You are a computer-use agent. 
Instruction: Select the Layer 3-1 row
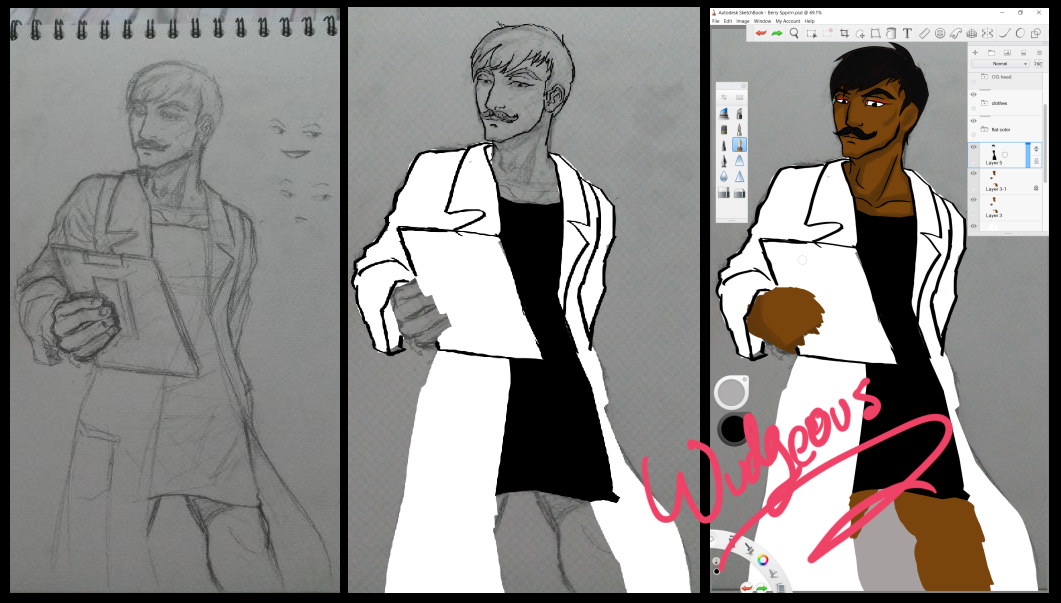click(x=1005, y=182)
